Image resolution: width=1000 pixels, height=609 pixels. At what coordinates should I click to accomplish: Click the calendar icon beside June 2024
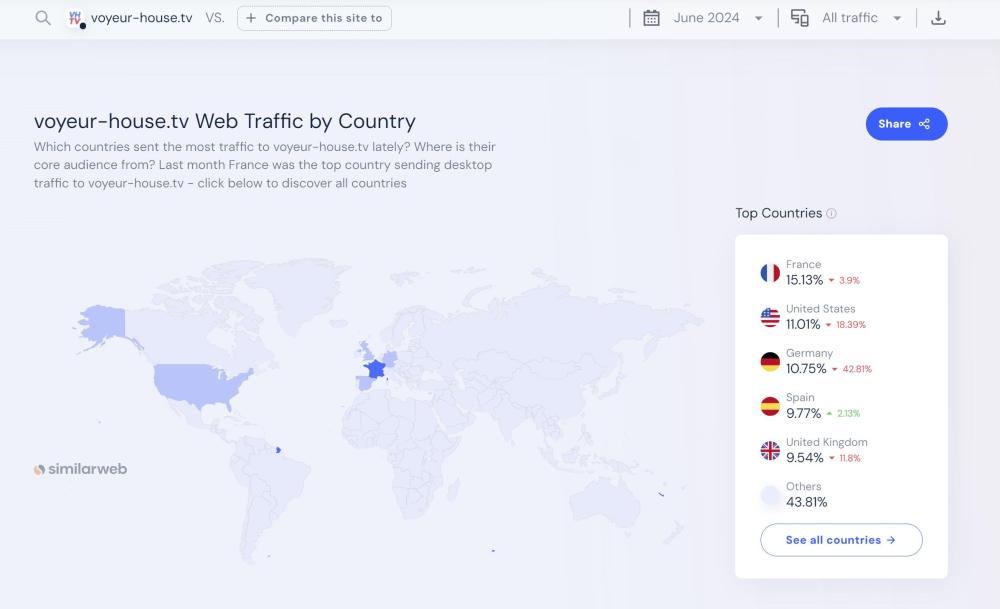[x=651, y=18]
